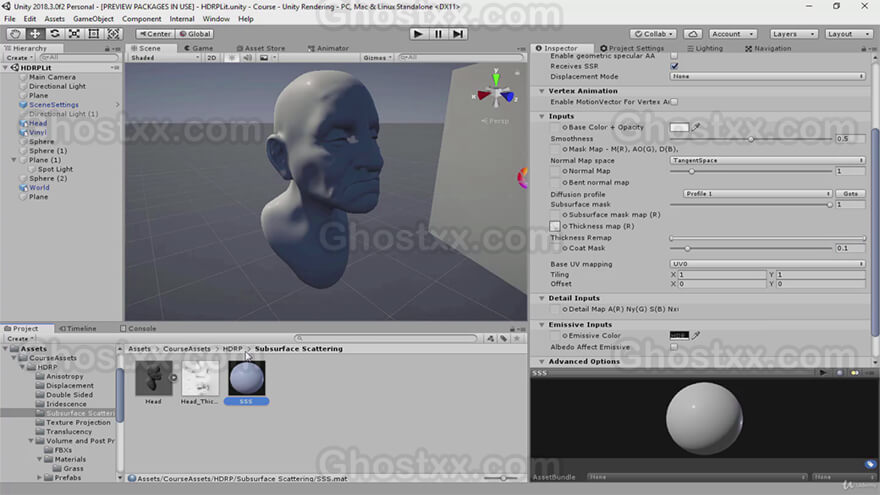Click the Step frame button

[x=458, y=34]
